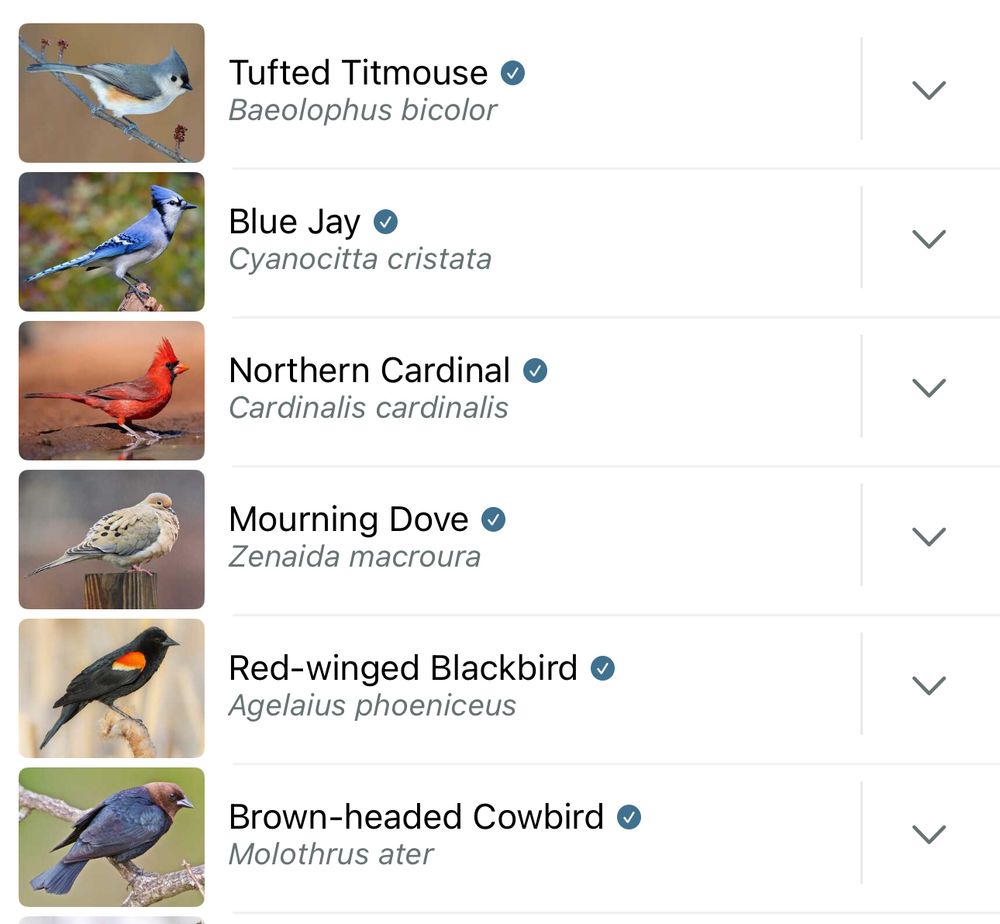Viewport: 1000px width, 924px height.
Task: Expand the Mourning Dove row chevron
Action: [929, 536]
